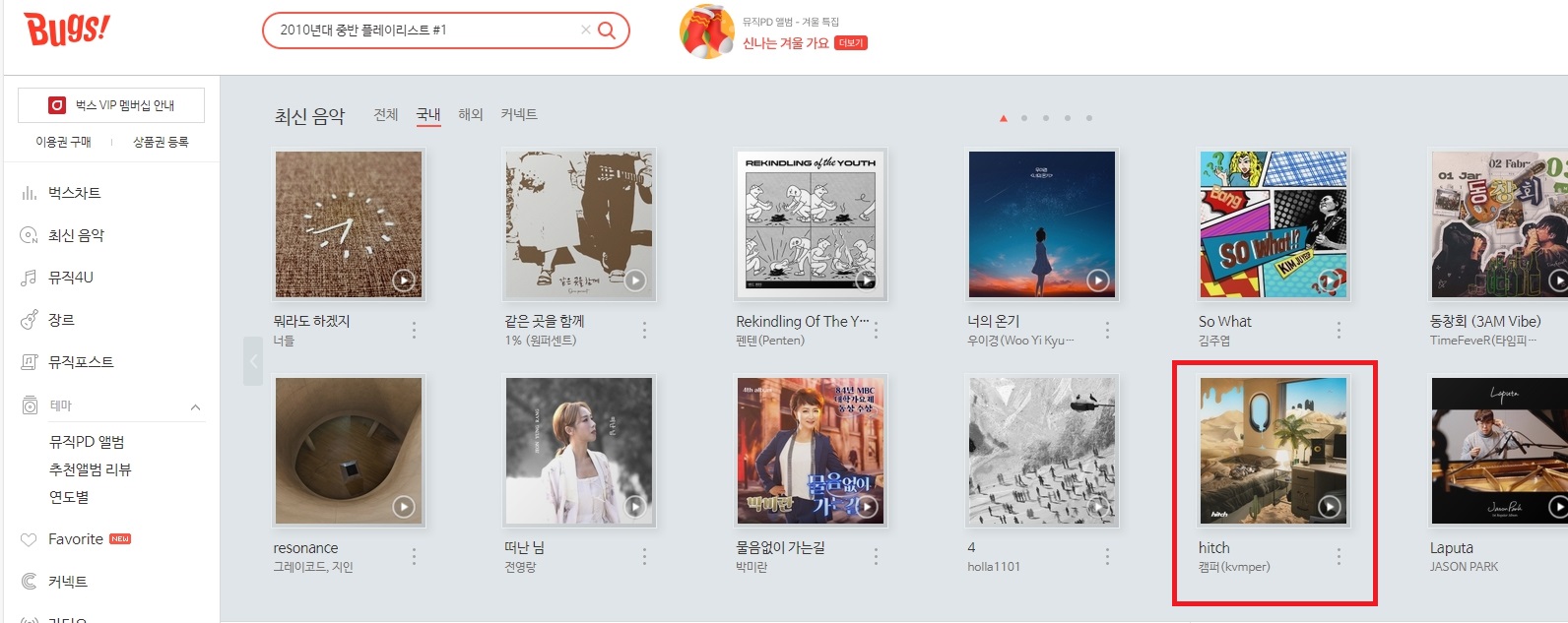Select the 전체 tab
Image resolution: width=1568 pixels, height=623 pixels.
point(386,115)
